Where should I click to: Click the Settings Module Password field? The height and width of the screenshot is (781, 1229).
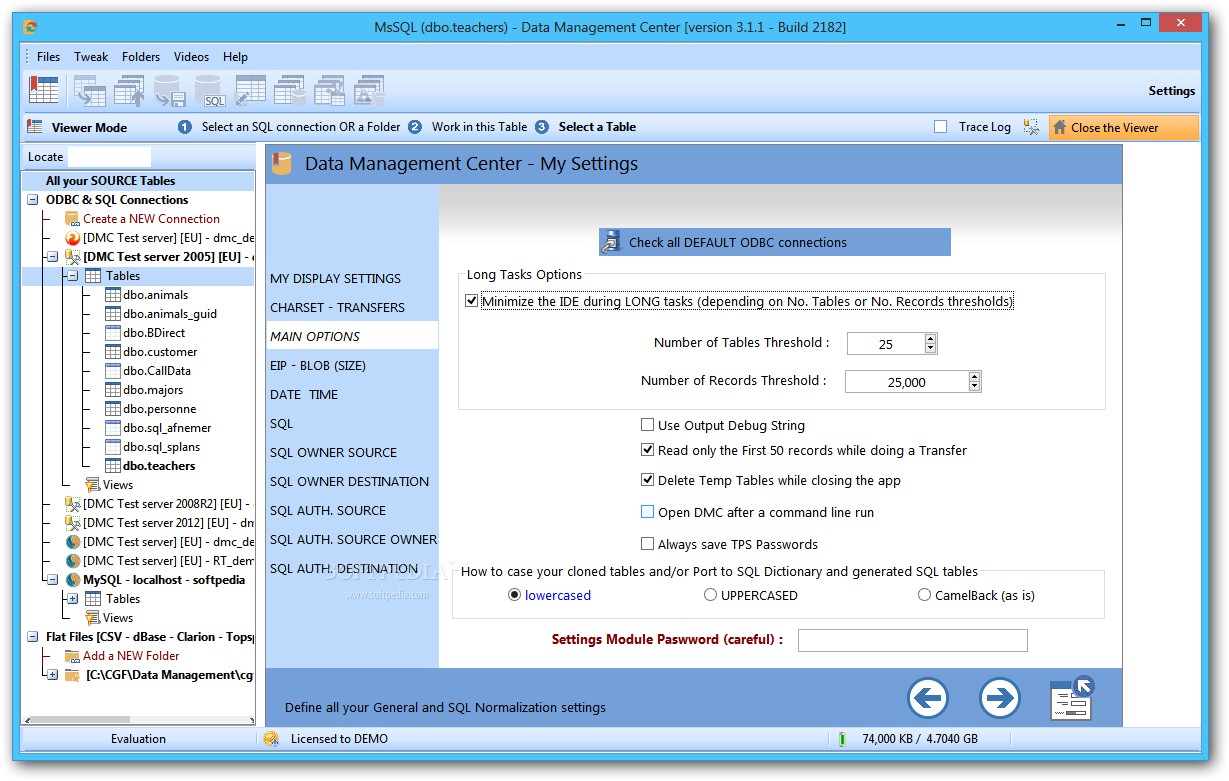click(x=912, y=640)
